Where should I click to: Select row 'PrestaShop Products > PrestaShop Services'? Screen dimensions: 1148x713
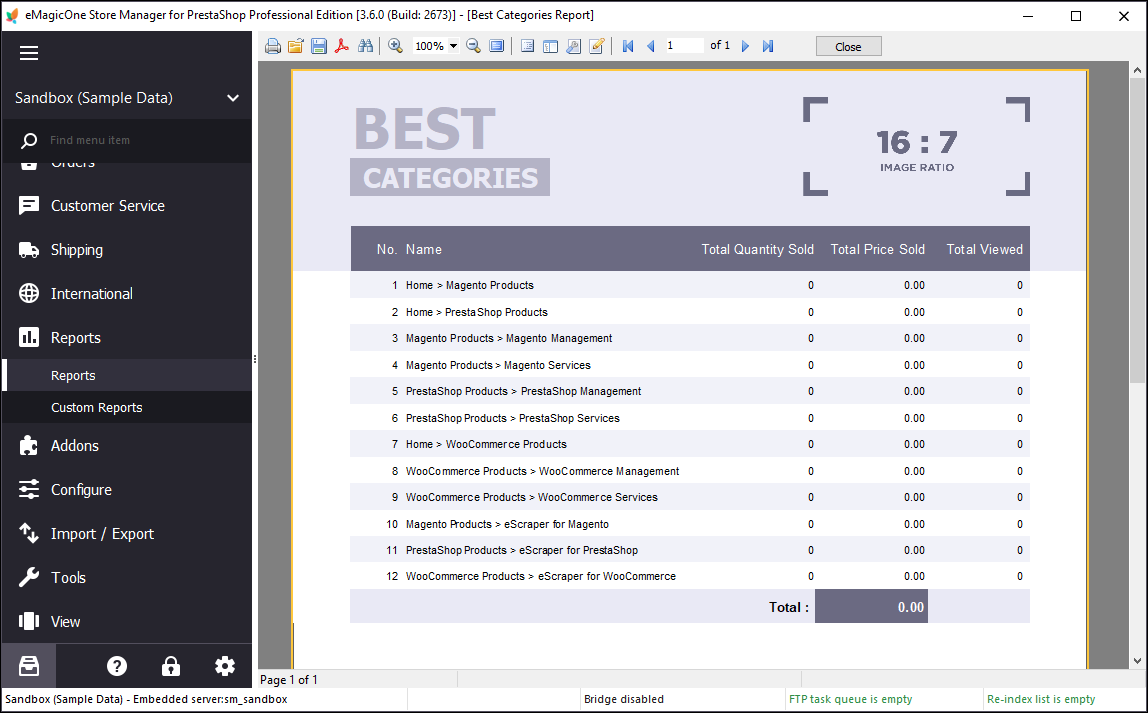point(690,418)
